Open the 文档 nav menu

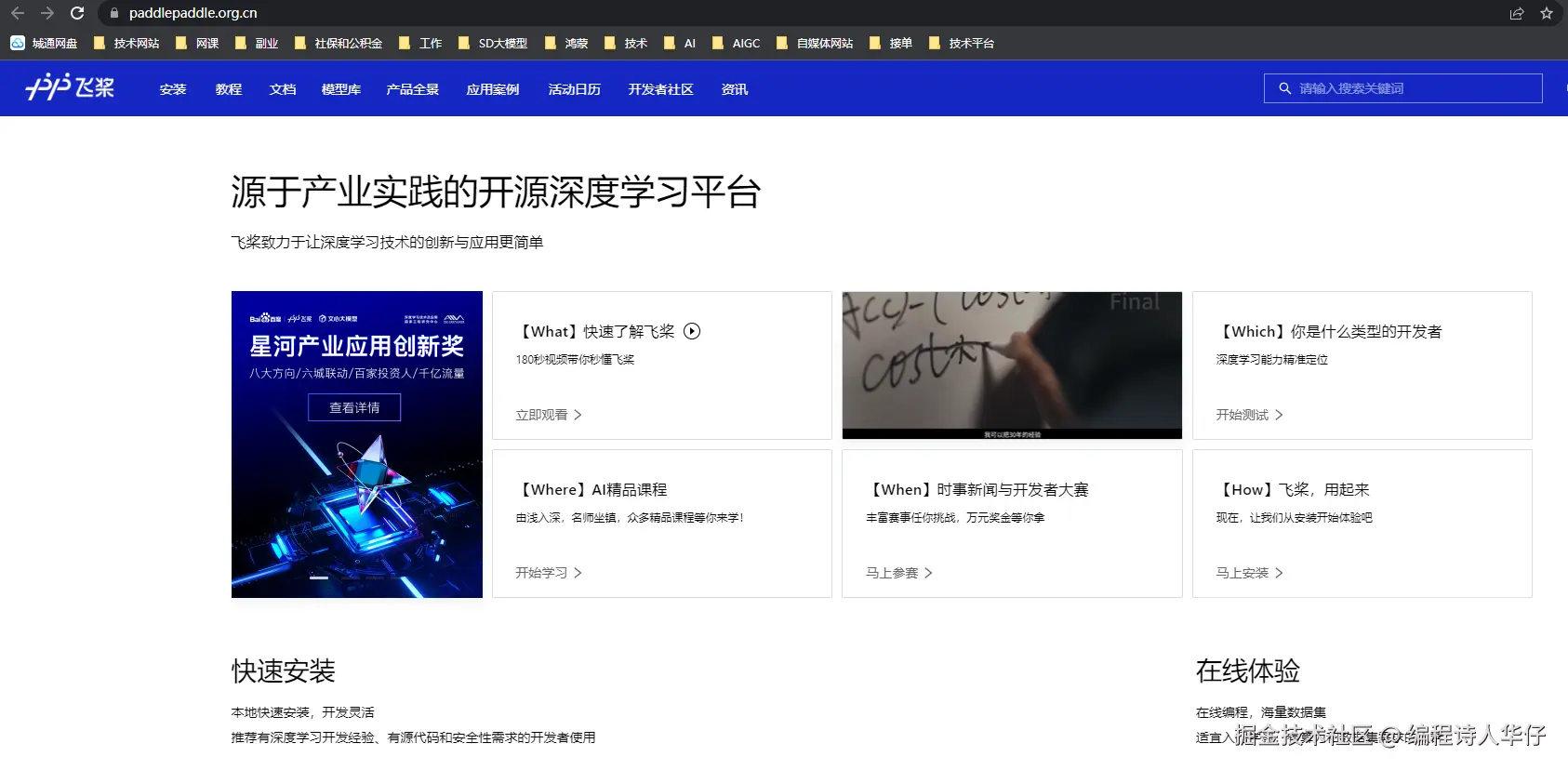point(283,89)
